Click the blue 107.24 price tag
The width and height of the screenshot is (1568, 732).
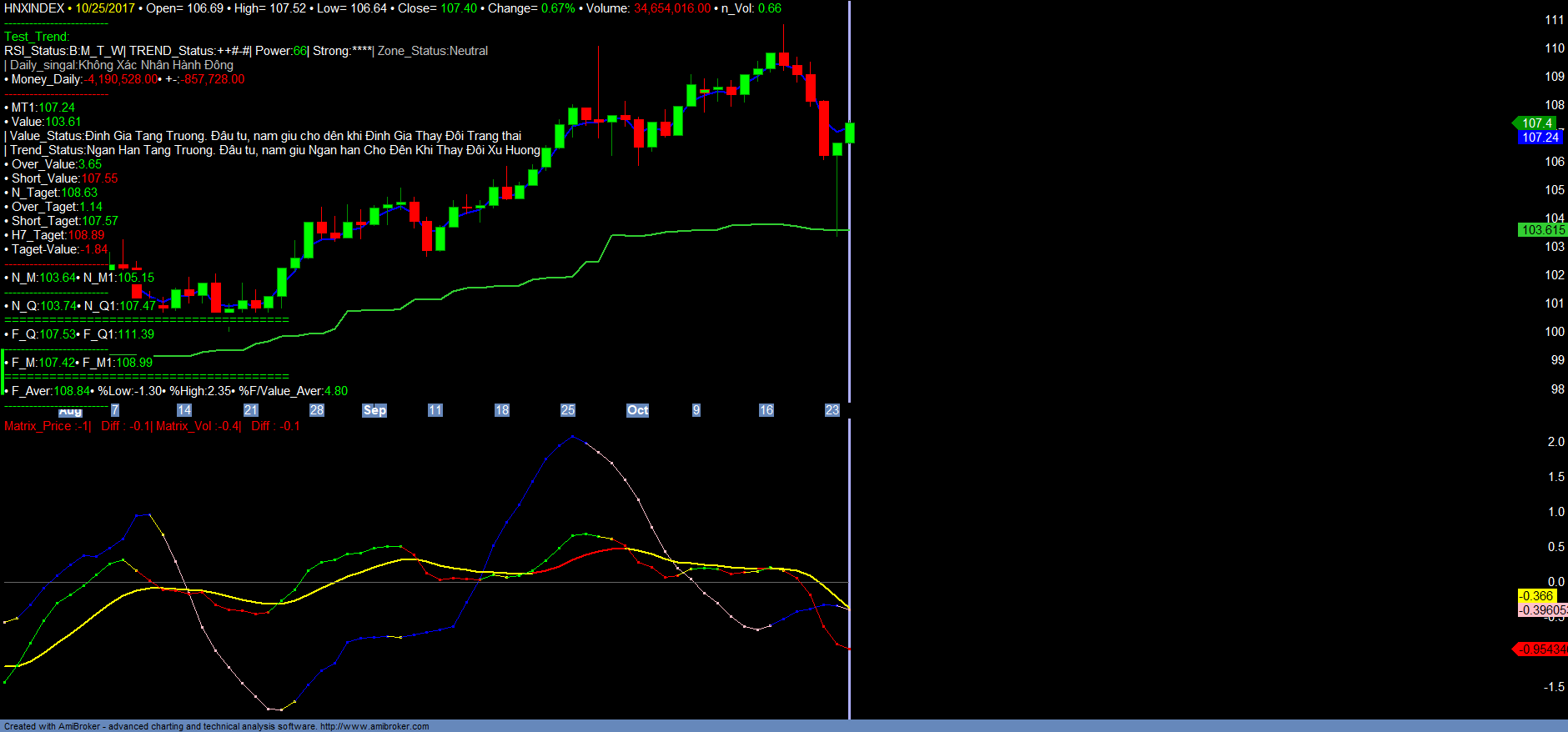pyautogui.click(x=1540, y=138)
